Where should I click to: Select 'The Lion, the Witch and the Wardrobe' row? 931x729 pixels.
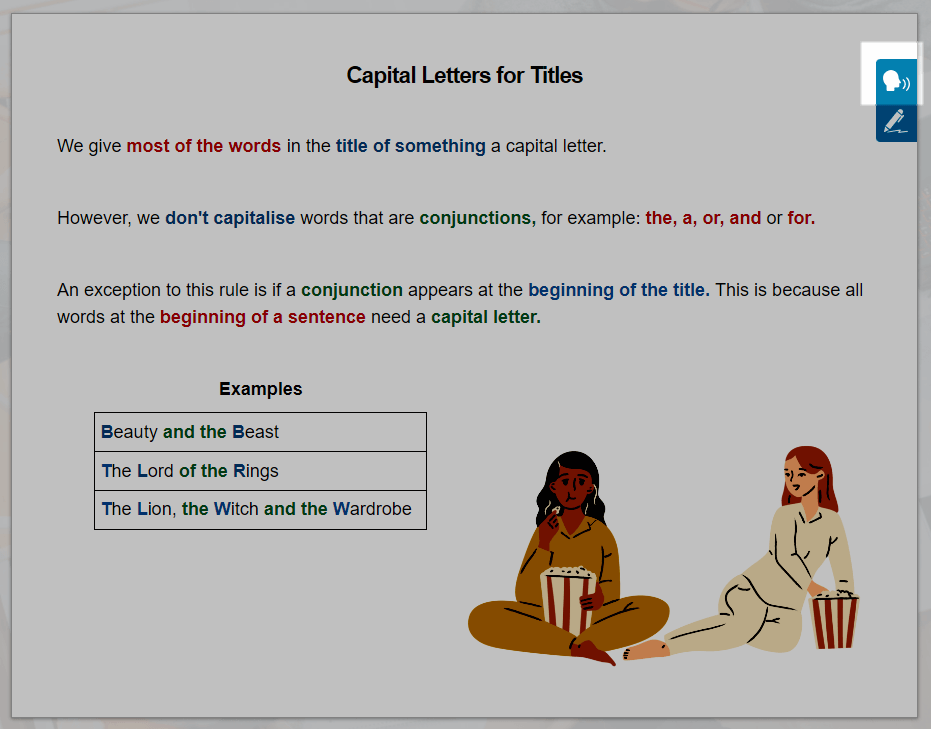[260, 509]
